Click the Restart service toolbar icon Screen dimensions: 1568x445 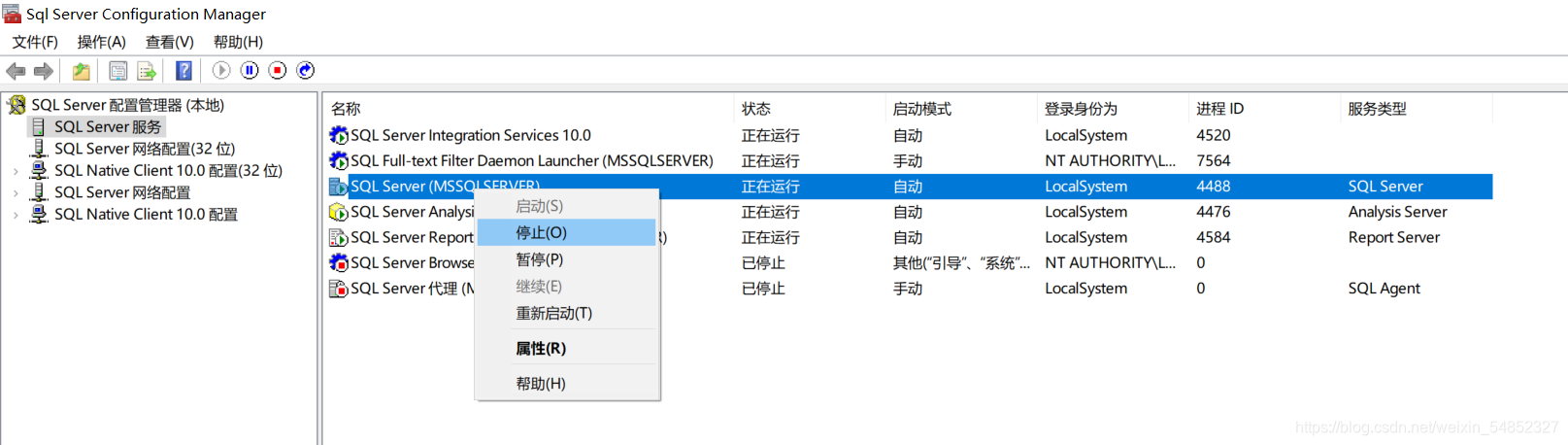click(x=306, y=70)
